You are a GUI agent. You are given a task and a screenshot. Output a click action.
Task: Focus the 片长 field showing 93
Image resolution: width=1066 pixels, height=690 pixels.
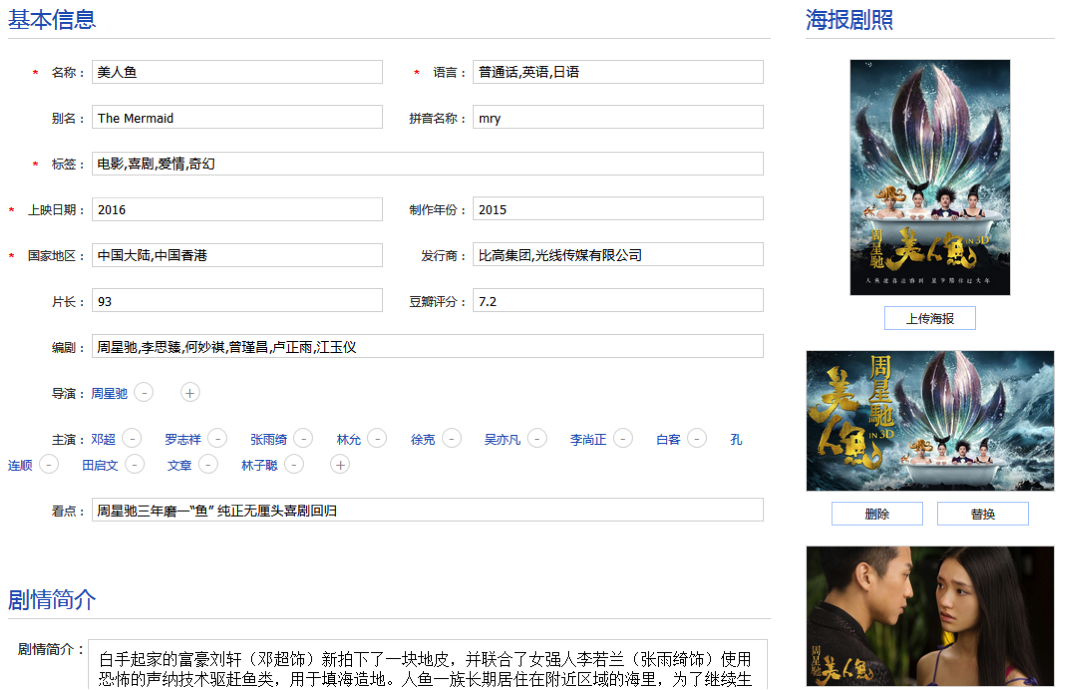click(x=237, y=301)
